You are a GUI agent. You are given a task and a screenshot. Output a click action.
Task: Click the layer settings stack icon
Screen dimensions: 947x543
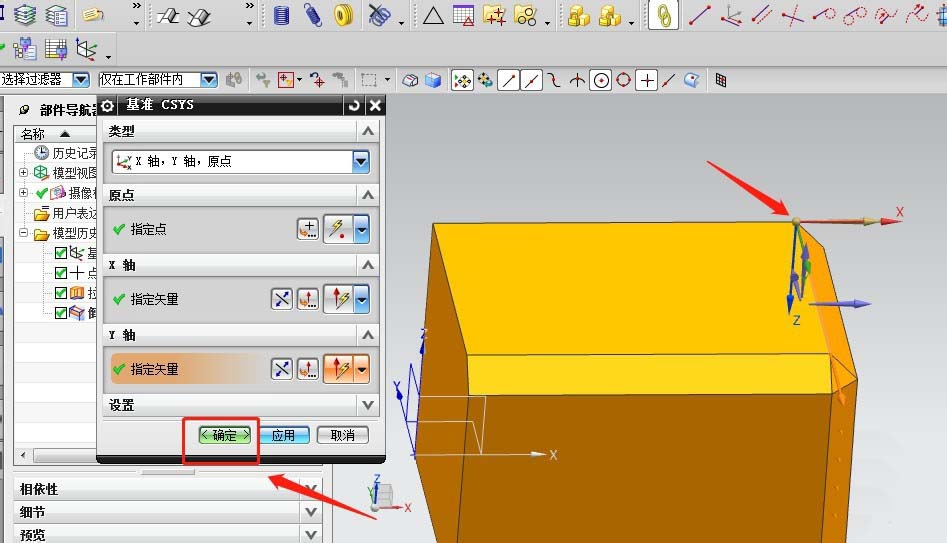(x=25, y=14)
